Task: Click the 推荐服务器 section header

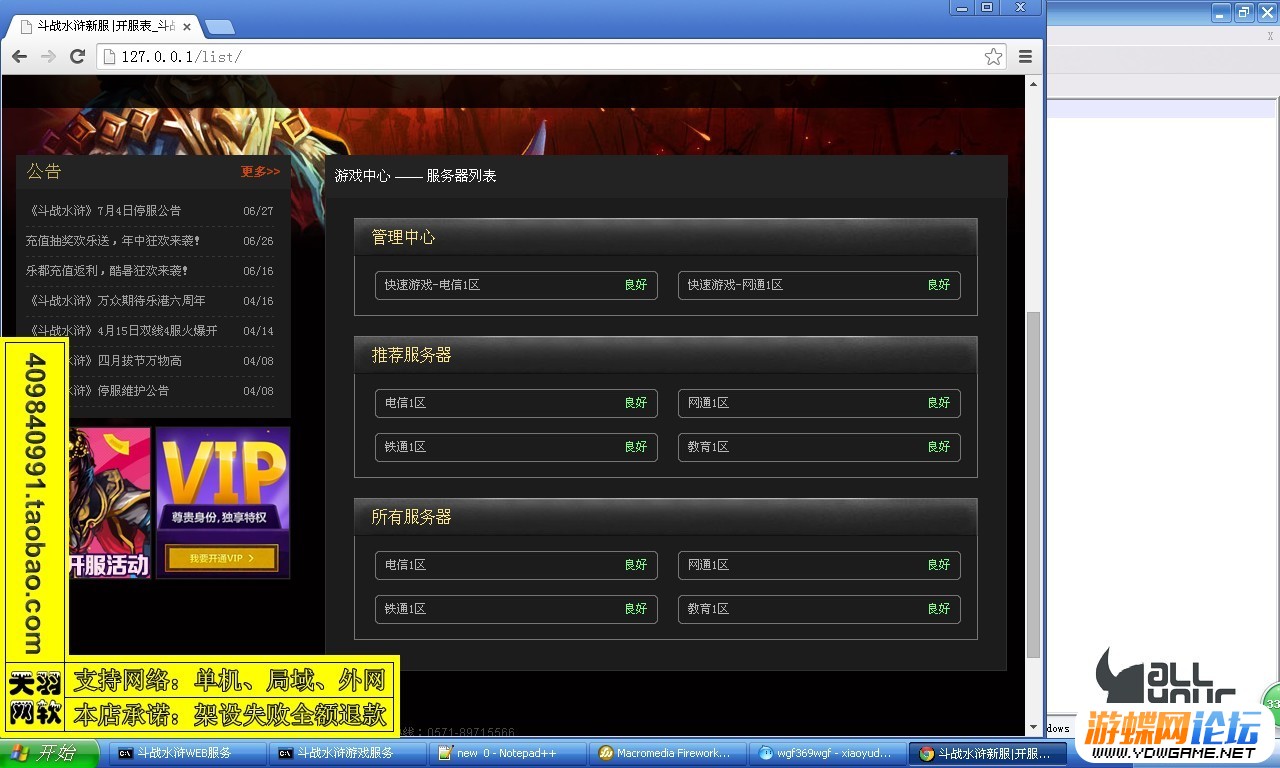Action: coord(665,355)
